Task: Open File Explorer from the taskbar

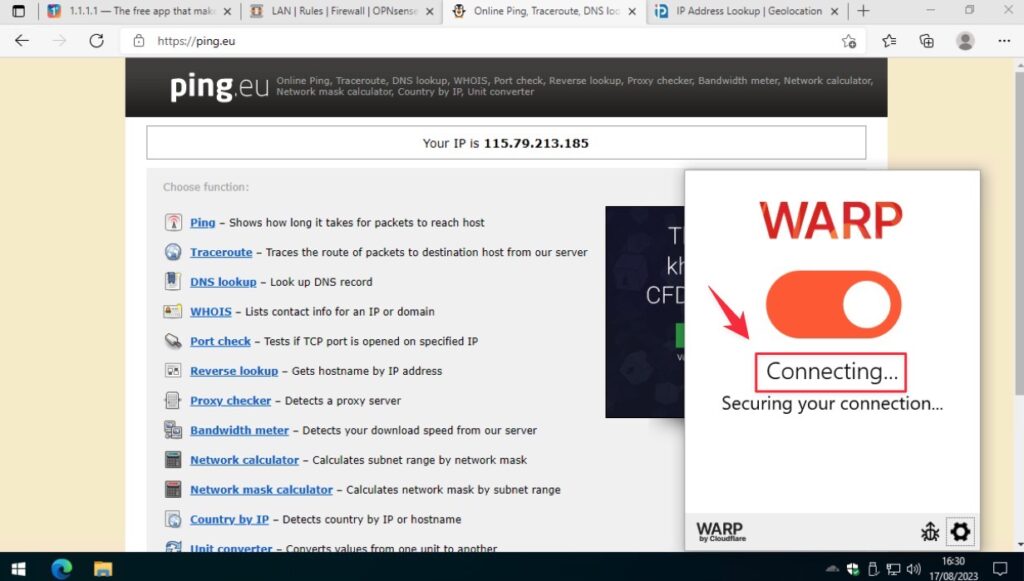Action: coord(103,568)
